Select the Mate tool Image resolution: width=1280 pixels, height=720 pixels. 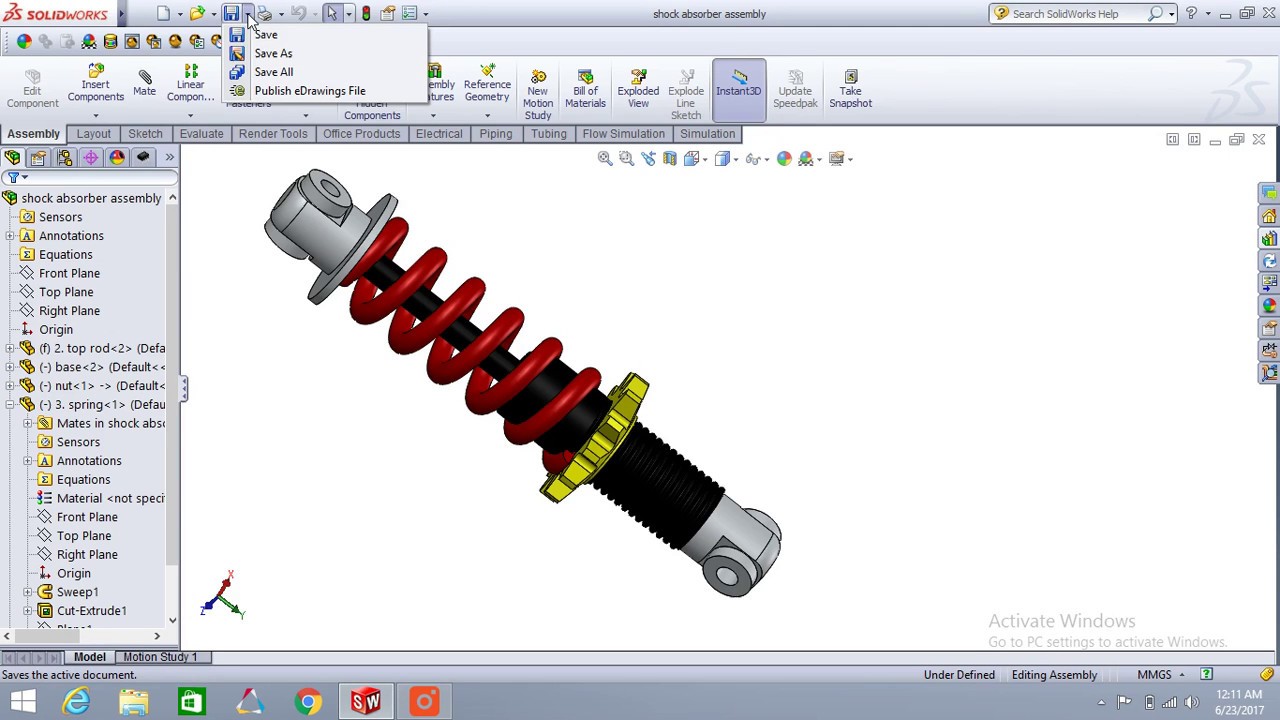tap(144, 84)
